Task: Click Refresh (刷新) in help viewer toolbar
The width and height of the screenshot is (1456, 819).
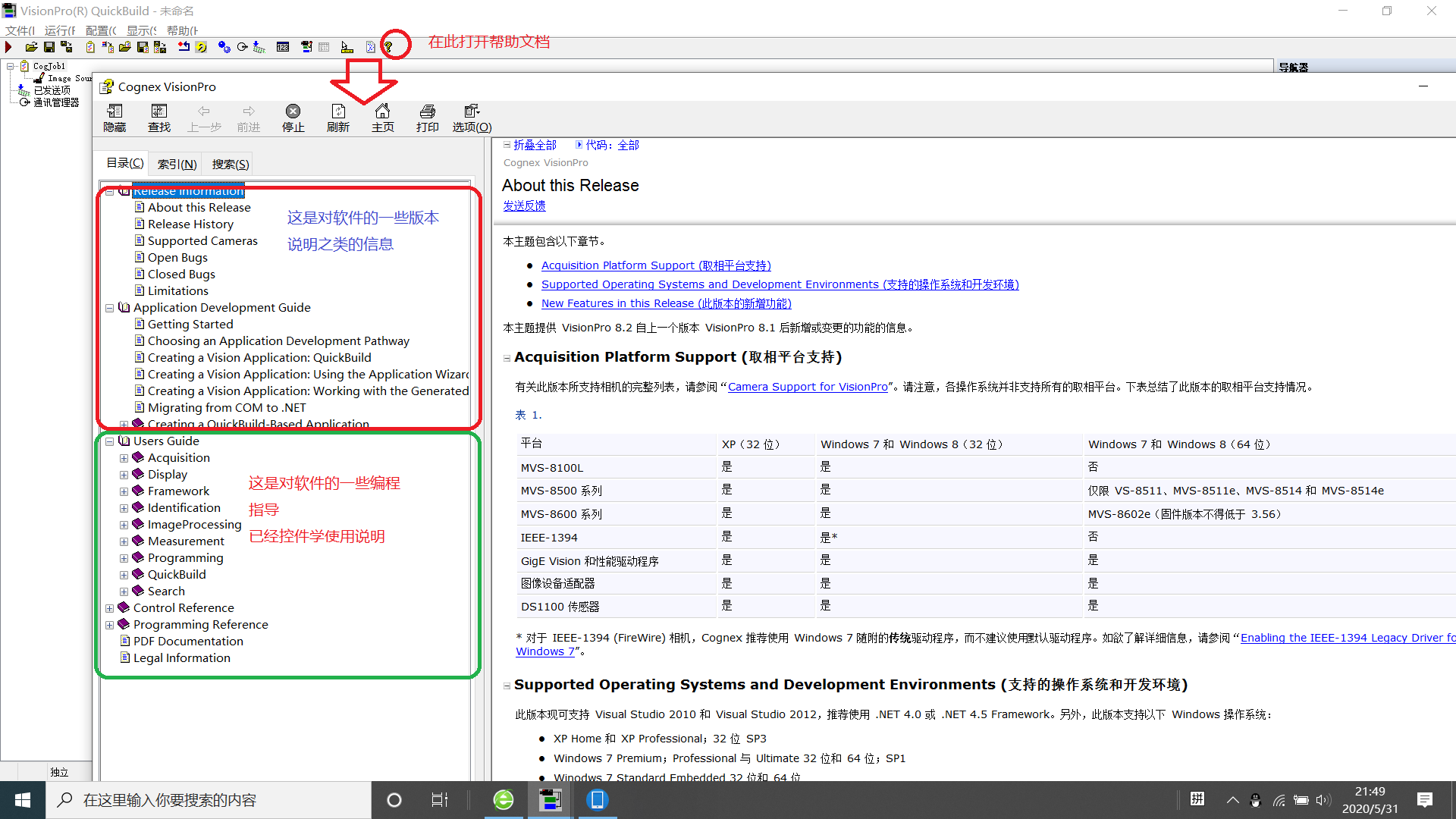Action: click(x=338, y=118)
